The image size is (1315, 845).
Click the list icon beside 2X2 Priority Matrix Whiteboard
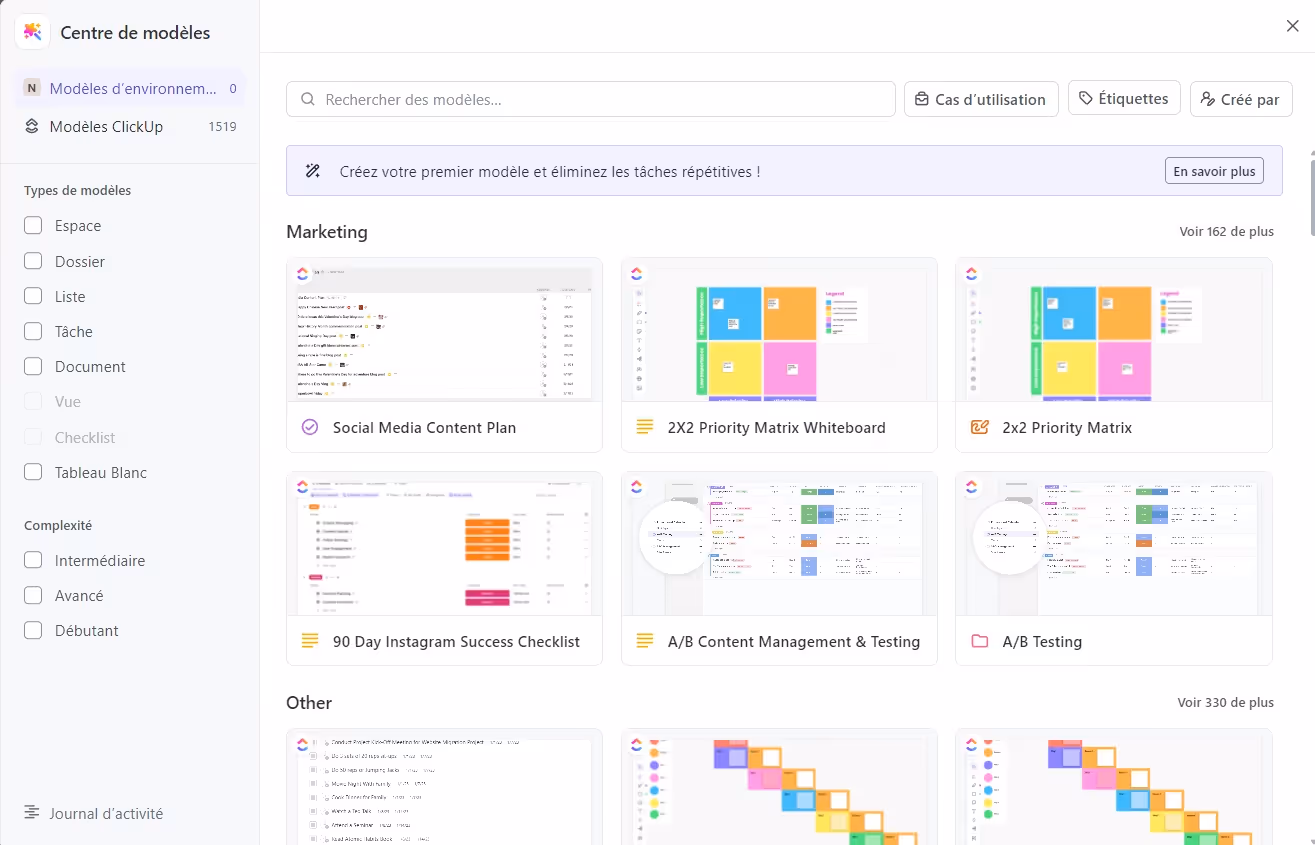click(x=645, y=427)
